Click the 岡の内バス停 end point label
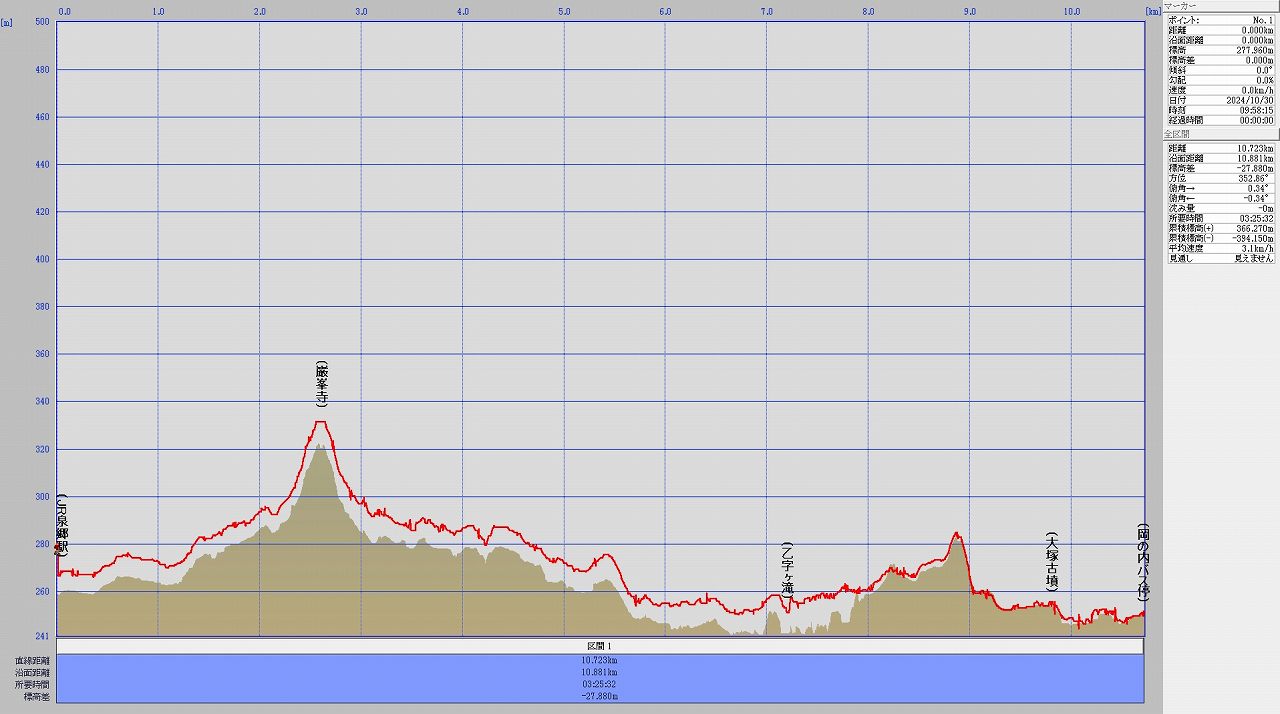This screenshot has height=714, width=1280. (1142, 562)
